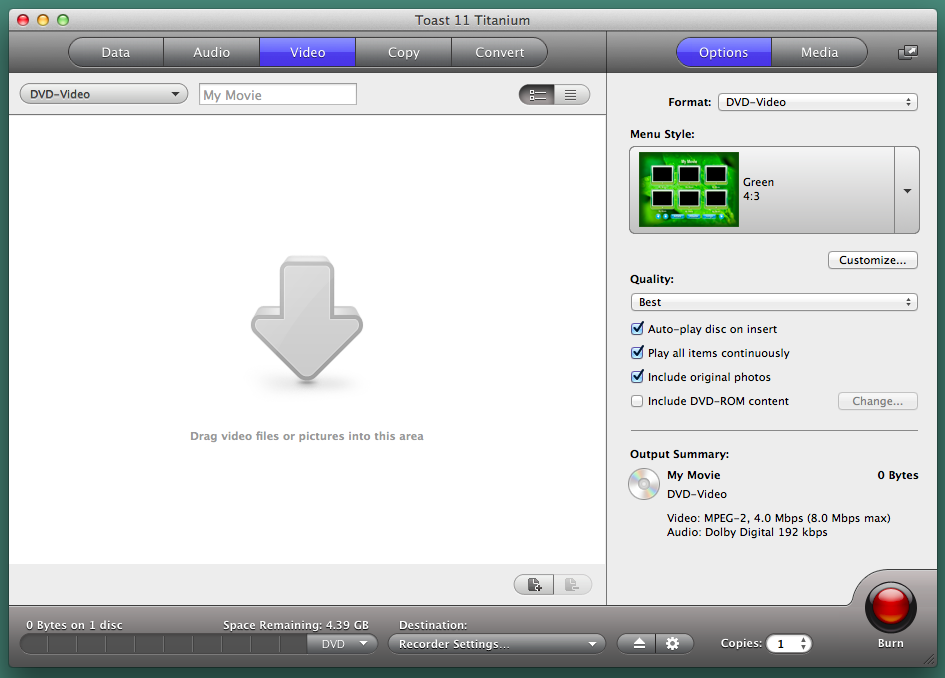The width and height of the screenshot is (945, 678).
Task: Click the eject disc icon
Action: (x=640, y=644)
